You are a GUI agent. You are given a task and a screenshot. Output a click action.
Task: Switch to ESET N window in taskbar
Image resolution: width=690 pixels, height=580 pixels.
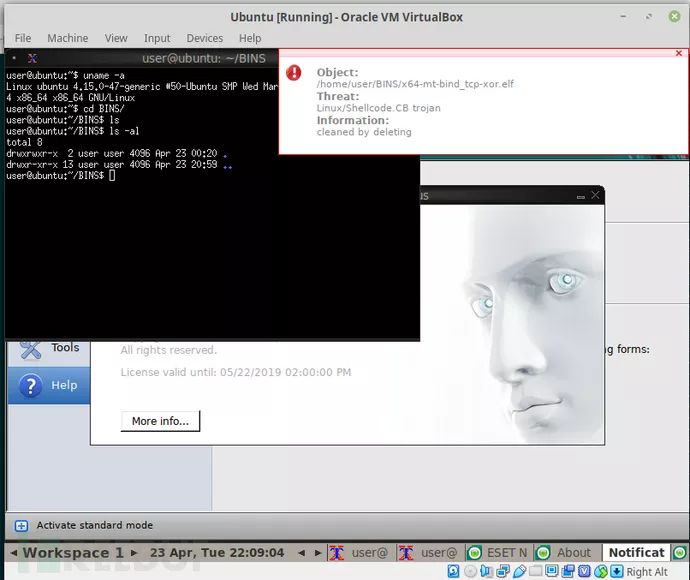(x=498, y=553)
